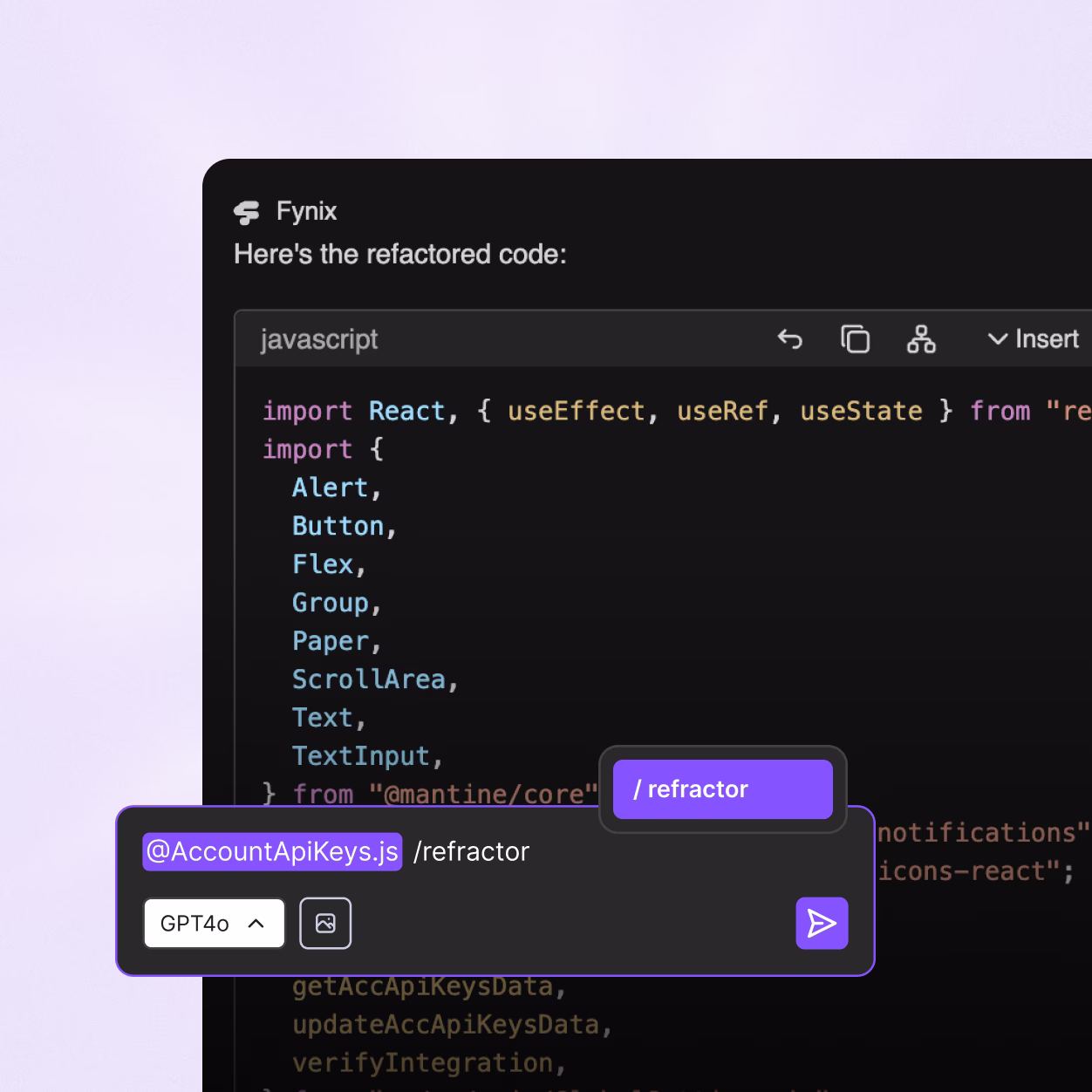Screen dimensions: 1092x1092
Task: Select the /refractor suggestion pill
Action: [722, 788]
